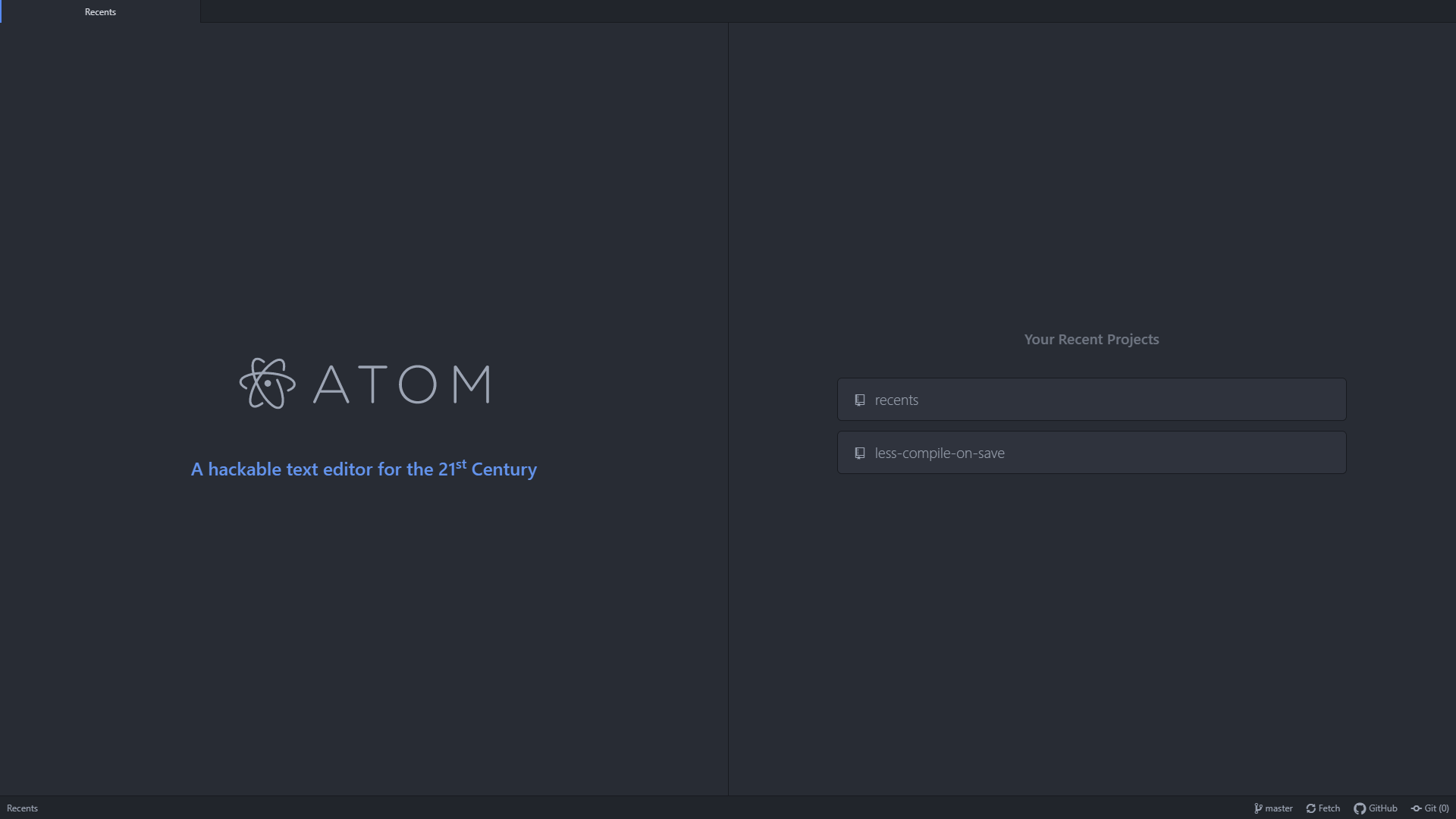
Task: Click the git commit icon beside Git (0)
Action: click(x=1416, y=808)
